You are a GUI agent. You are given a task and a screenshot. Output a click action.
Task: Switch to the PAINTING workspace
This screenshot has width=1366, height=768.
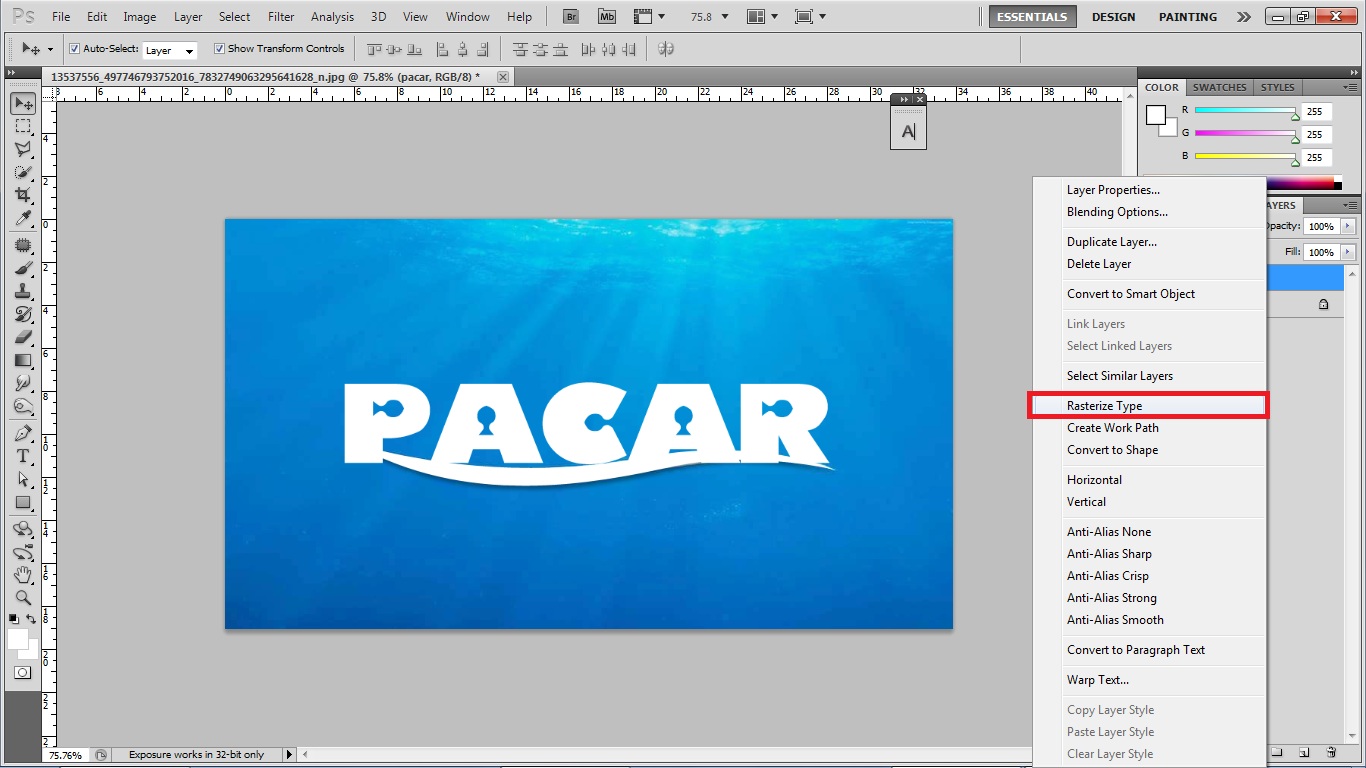tap(1188, 17)
